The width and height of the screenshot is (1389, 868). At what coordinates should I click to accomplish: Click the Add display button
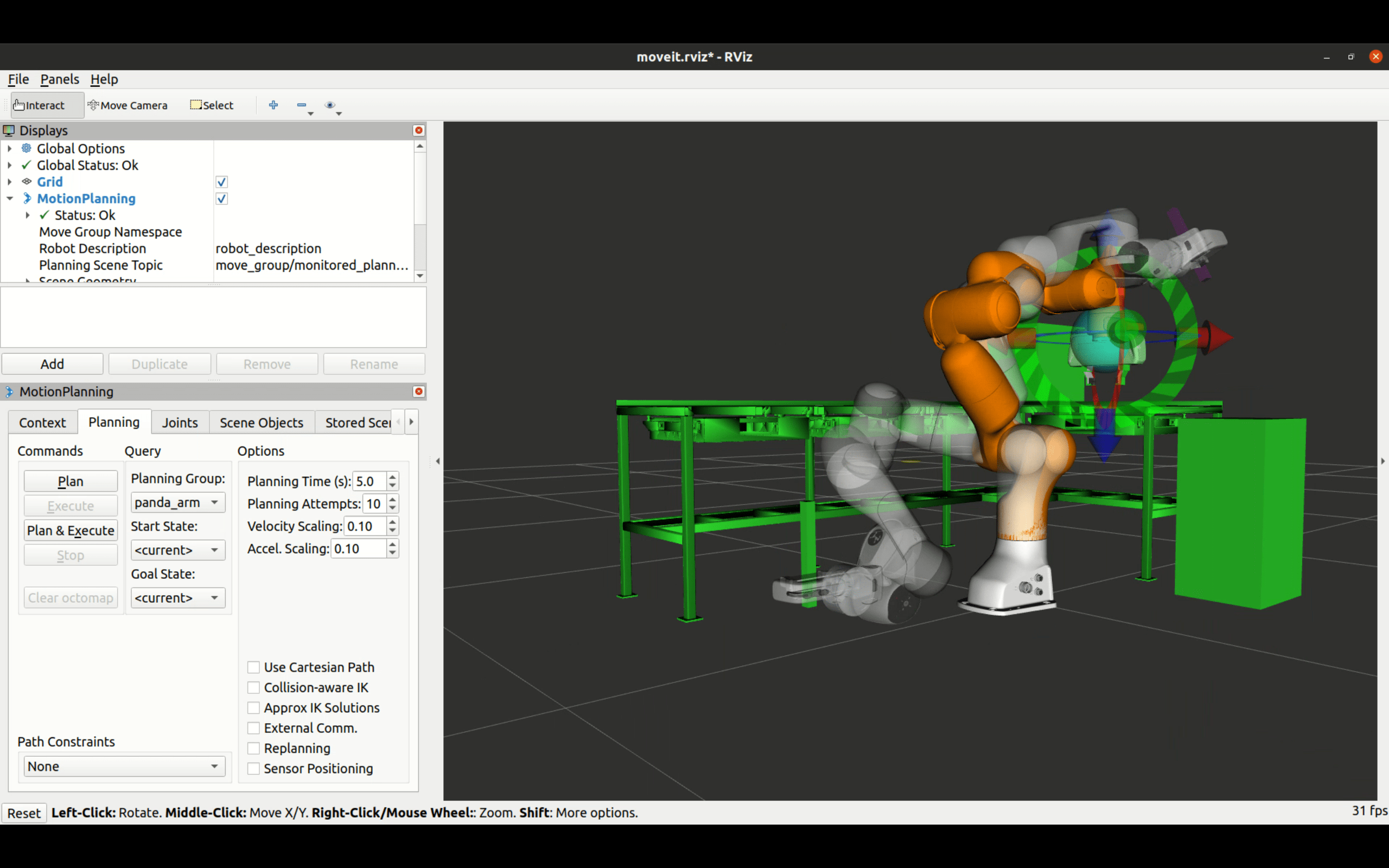pyautogui.click(x=52, y=364)
